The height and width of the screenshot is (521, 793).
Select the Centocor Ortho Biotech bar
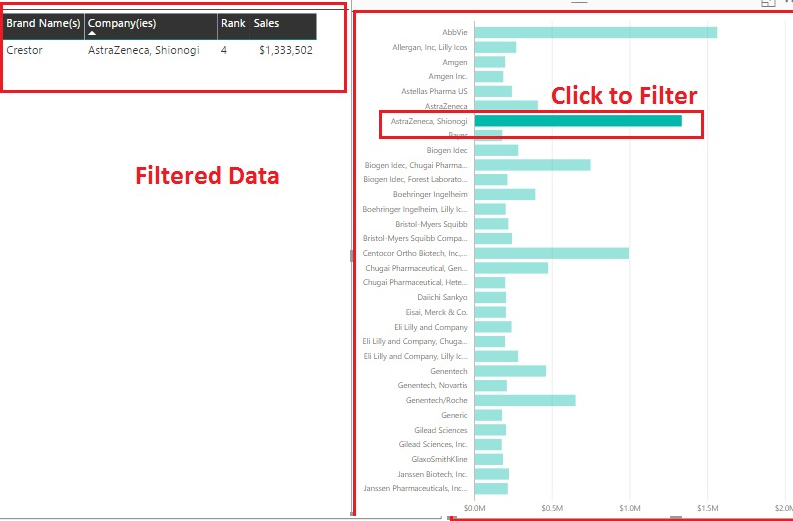[x=552, y=253]
